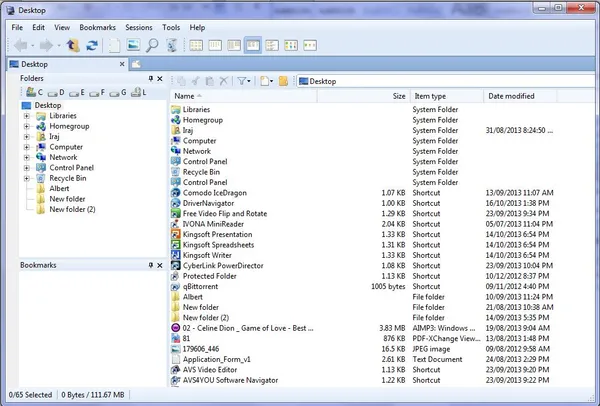Viewport: 600px width, 406px height.
Task: Close the Bookmarks panel
Action: click(160, 265)
